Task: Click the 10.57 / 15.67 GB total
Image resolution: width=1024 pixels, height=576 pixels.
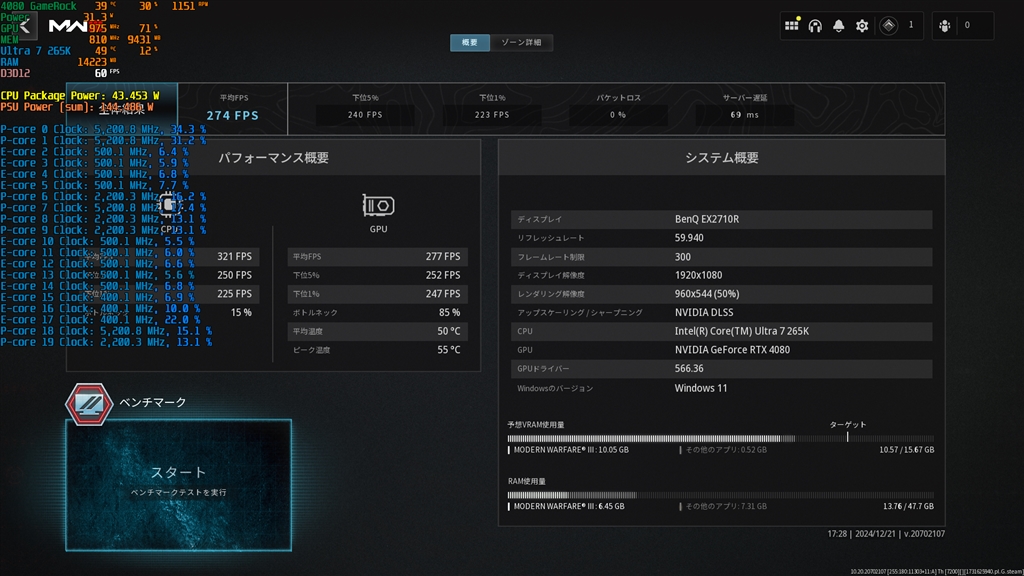Action: (x=906, y=450)
